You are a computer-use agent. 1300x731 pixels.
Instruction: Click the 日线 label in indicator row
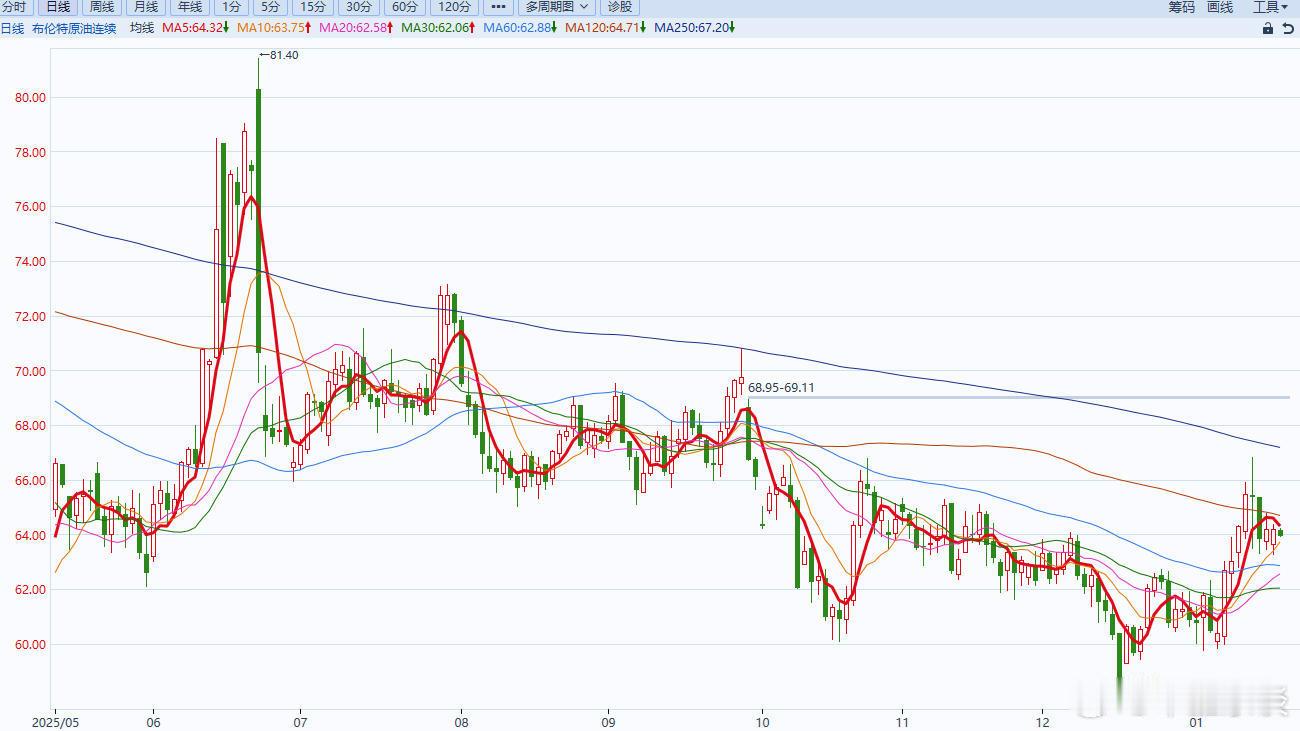[12, 28]
